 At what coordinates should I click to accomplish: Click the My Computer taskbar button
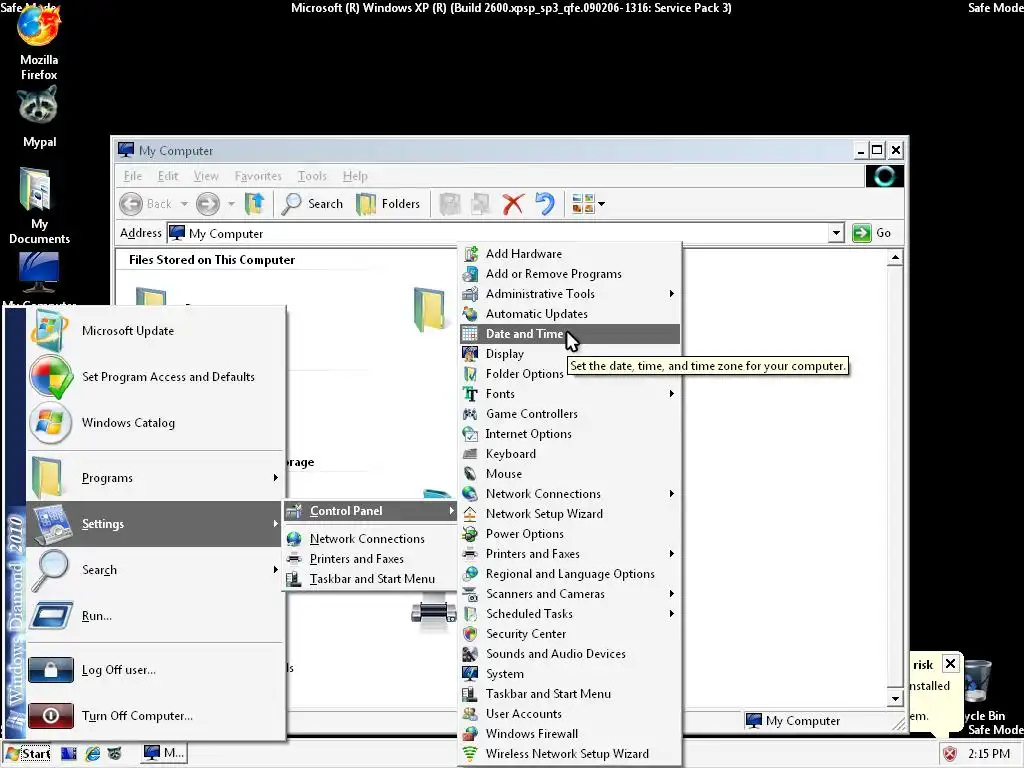(x=163, y=754)
